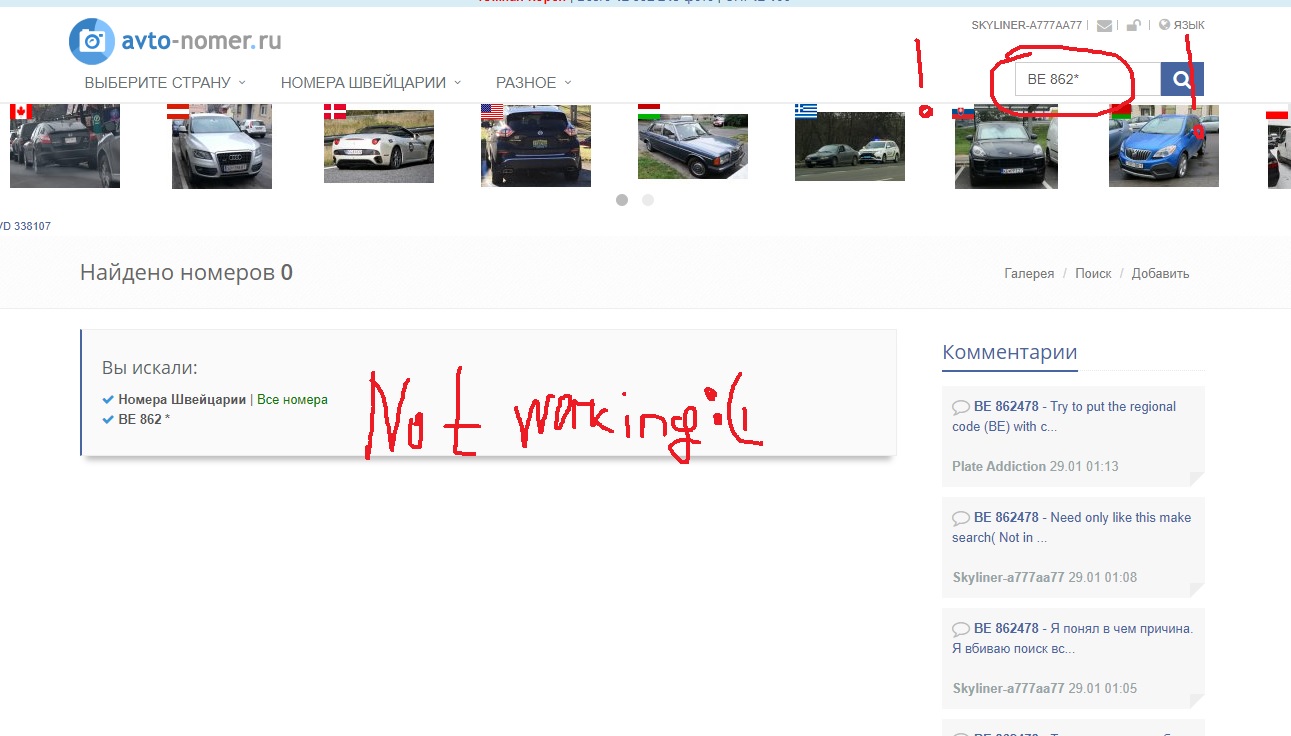
Task: Expand the ВЫБЕРИТЕ СТРАНУ menu
Action: [x=165, y=83]
